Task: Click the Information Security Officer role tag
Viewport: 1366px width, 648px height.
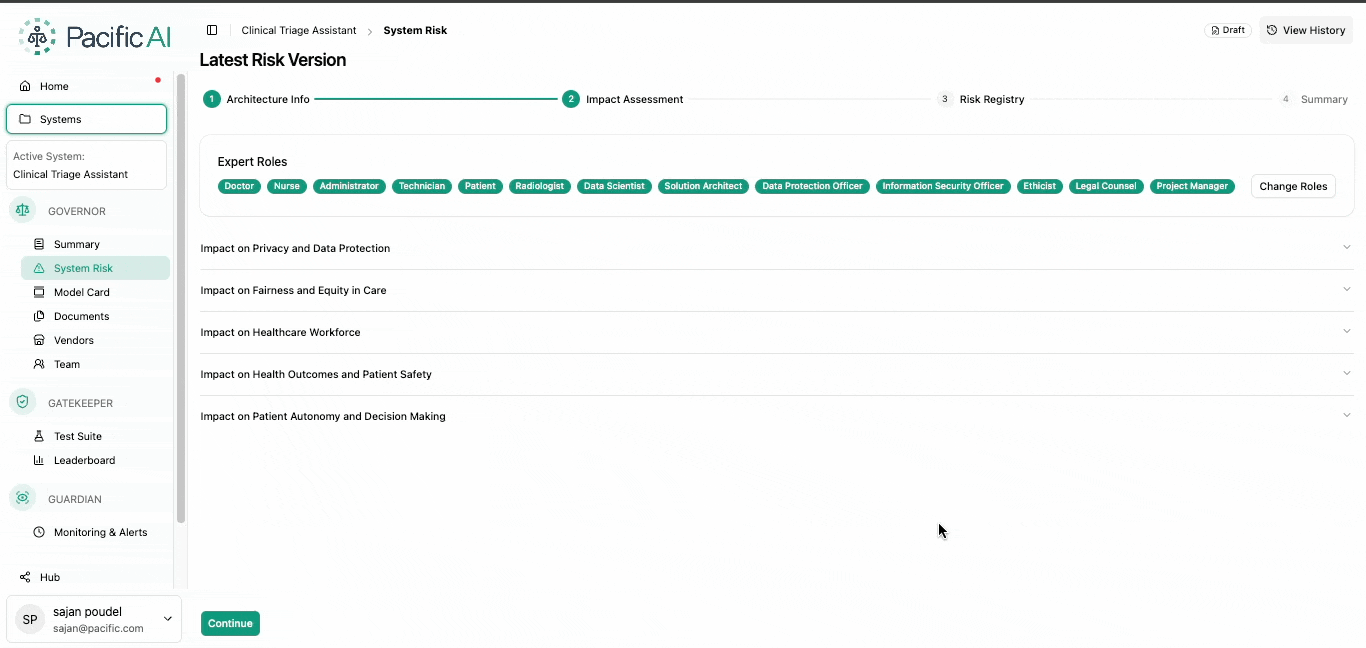Action: coord(943,186)
